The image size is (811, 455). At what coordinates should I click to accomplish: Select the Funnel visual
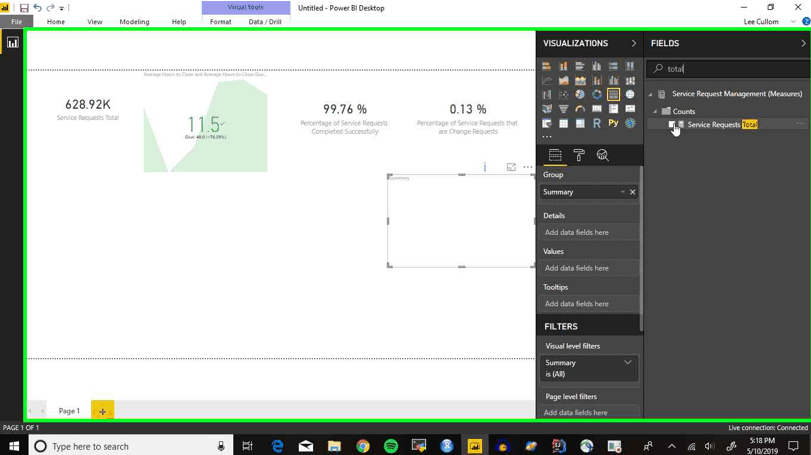[x=563, y=109]
